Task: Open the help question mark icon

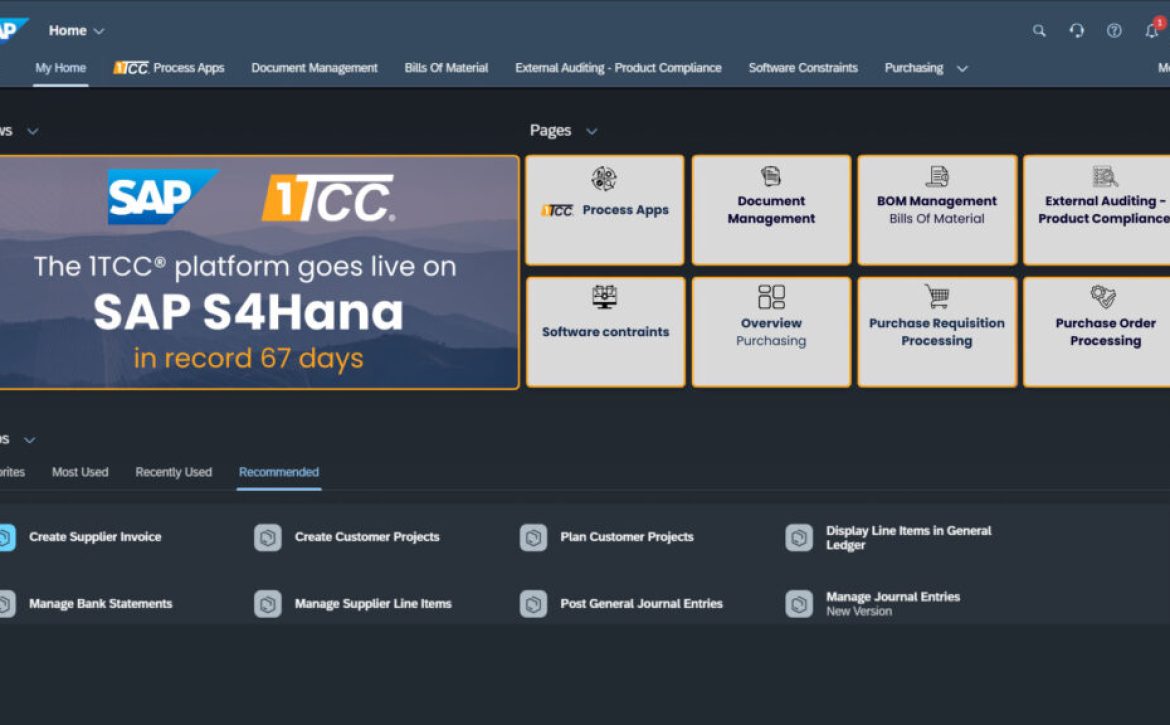Action: pyautogui.click(x=1113, y=31)
